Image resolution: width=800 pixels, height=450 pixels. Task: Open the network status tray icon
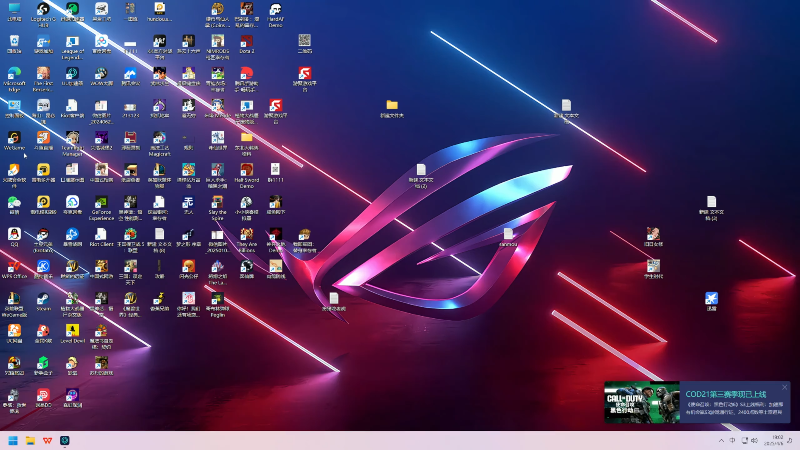(x=744, y=440)
